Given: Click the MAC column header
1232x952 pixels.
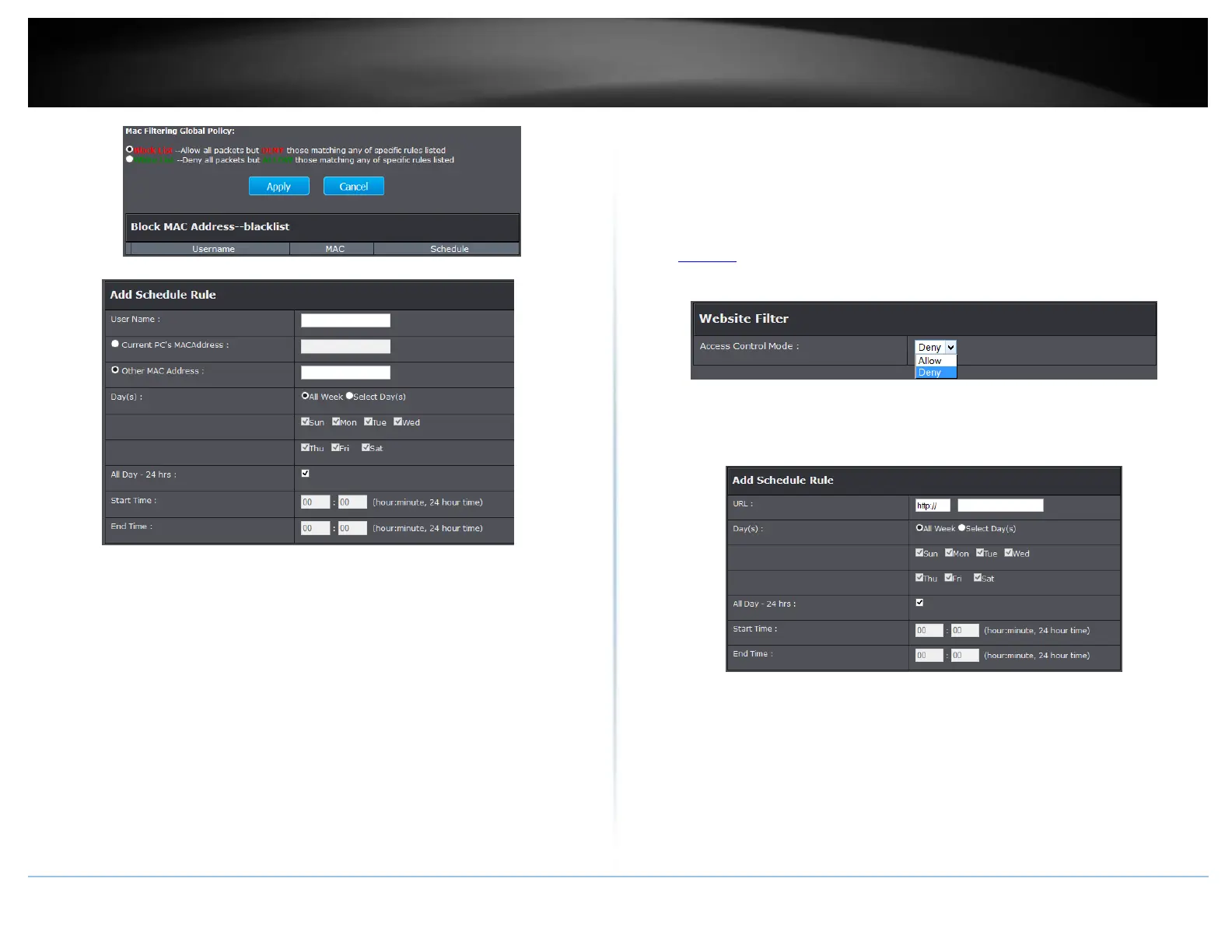Looking at the screenshot, I should (334, 249).
